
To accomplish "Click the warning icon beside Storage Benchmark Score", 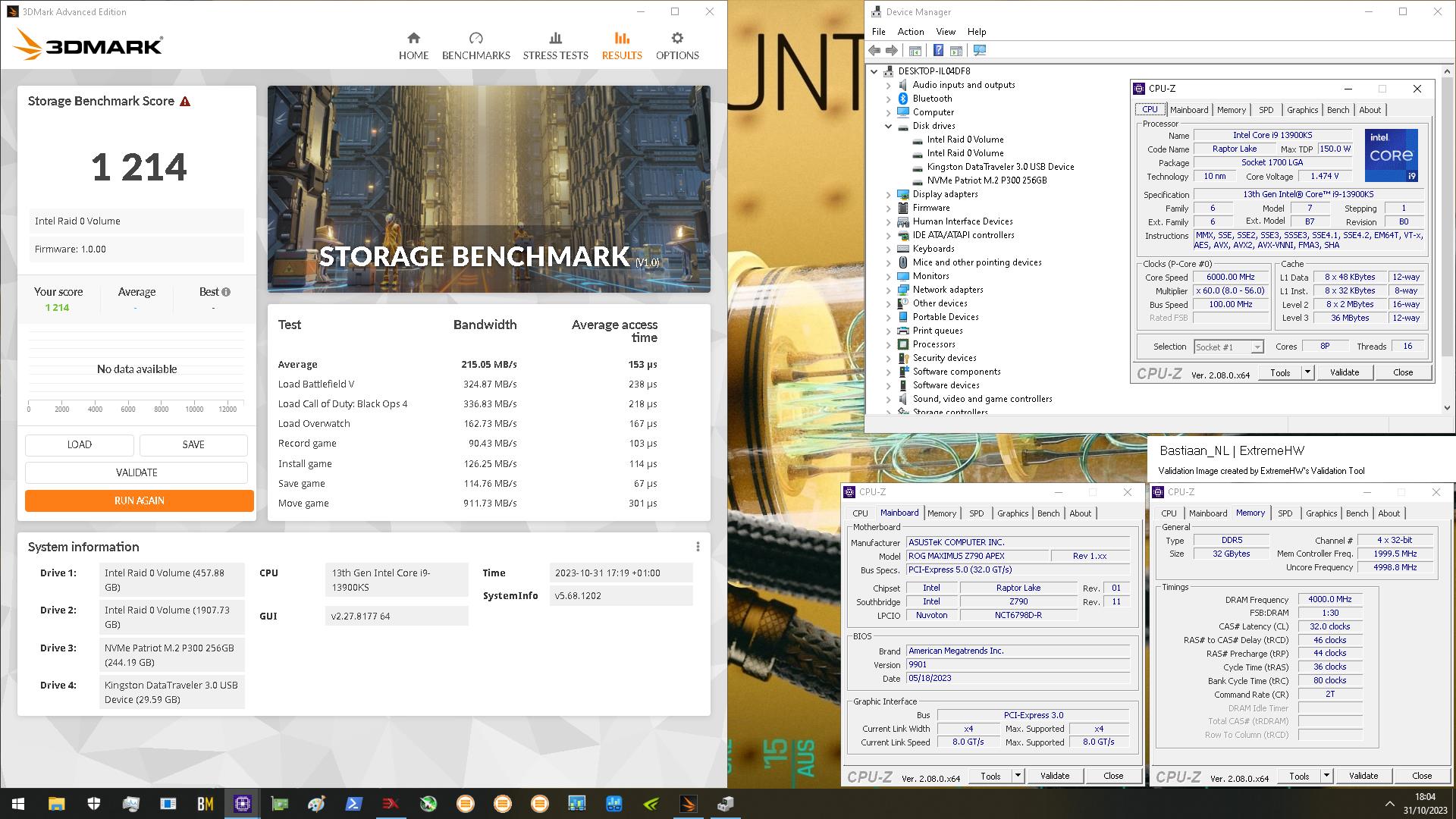I will click(x=185, y=102).
